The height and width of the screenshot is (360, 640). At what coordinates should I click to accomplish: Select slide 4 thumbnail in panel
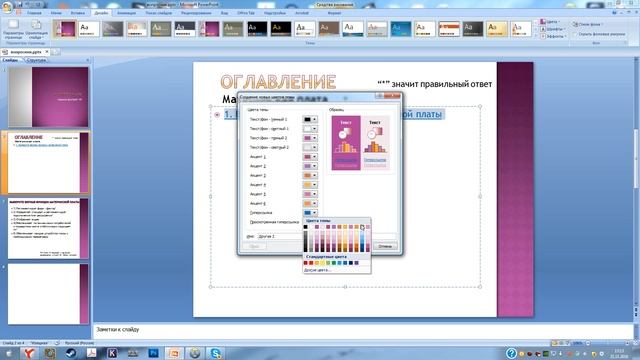(x=48, y=294)
